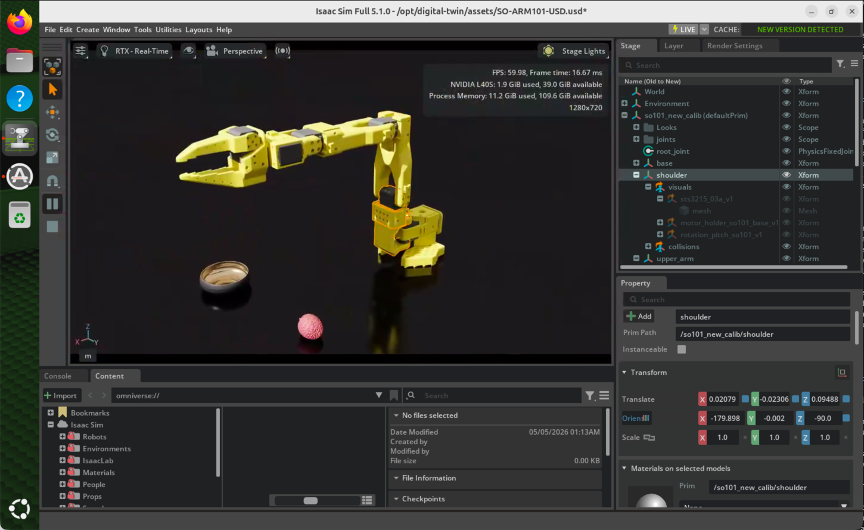Stop the simulation with the stop button
Viewport: 864px width, 530px height.
tap(52, 226)
